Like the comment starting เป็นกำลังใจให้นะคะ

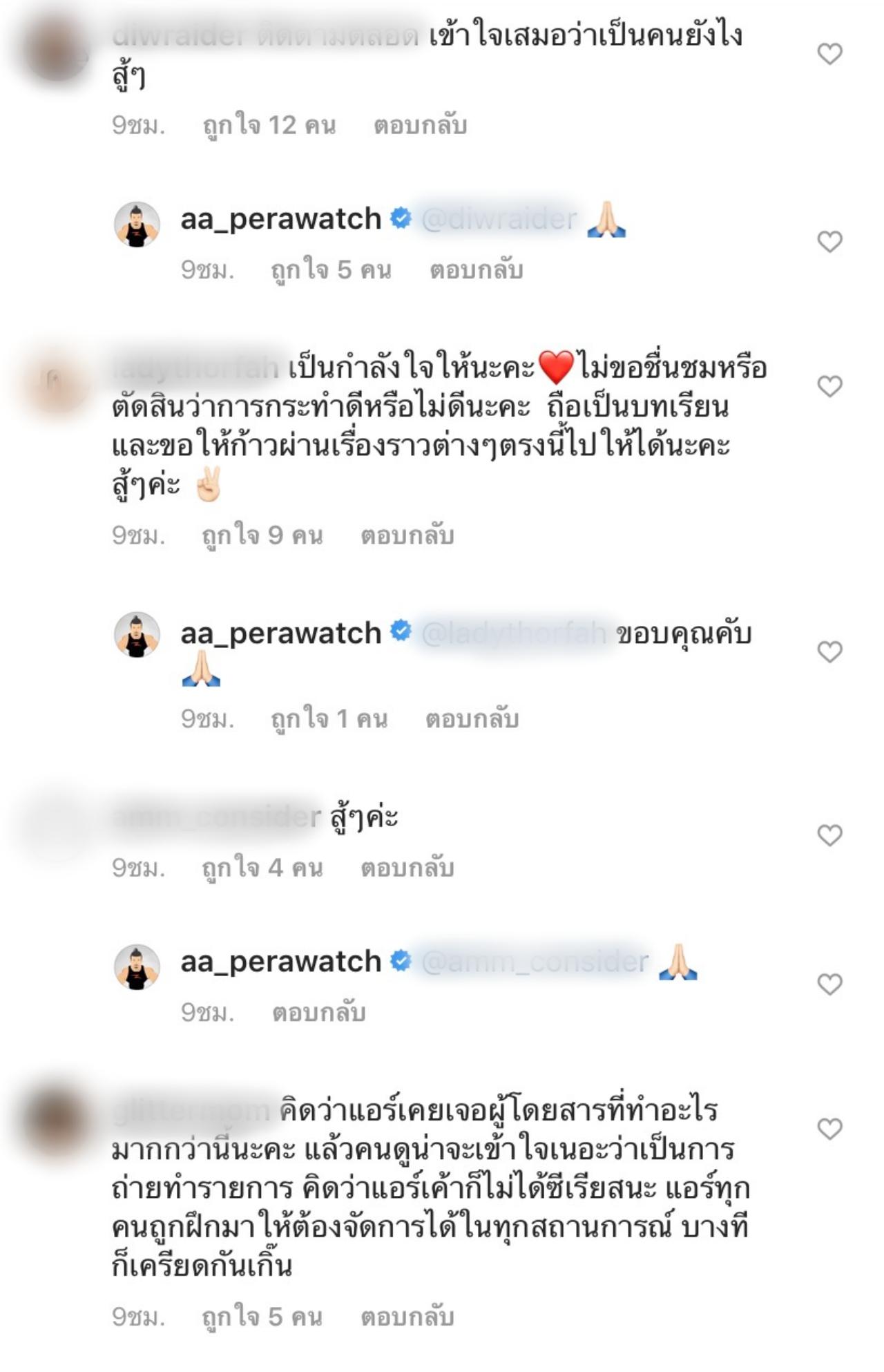tap(829, 385)
